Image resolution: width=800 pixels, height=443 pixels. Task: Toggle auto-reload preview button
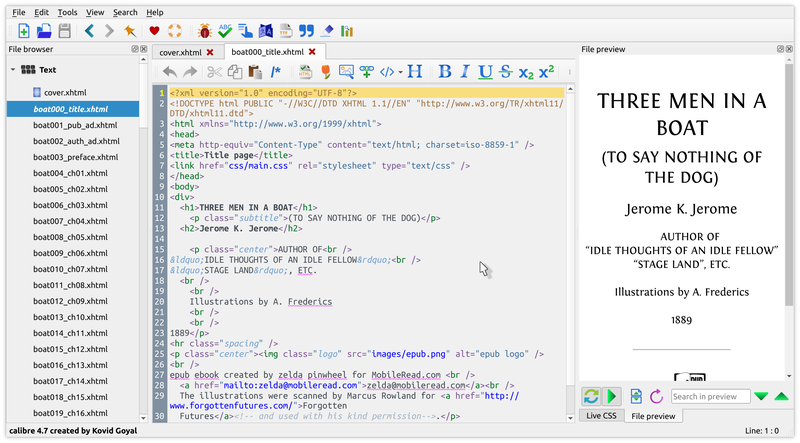point(591,397)
